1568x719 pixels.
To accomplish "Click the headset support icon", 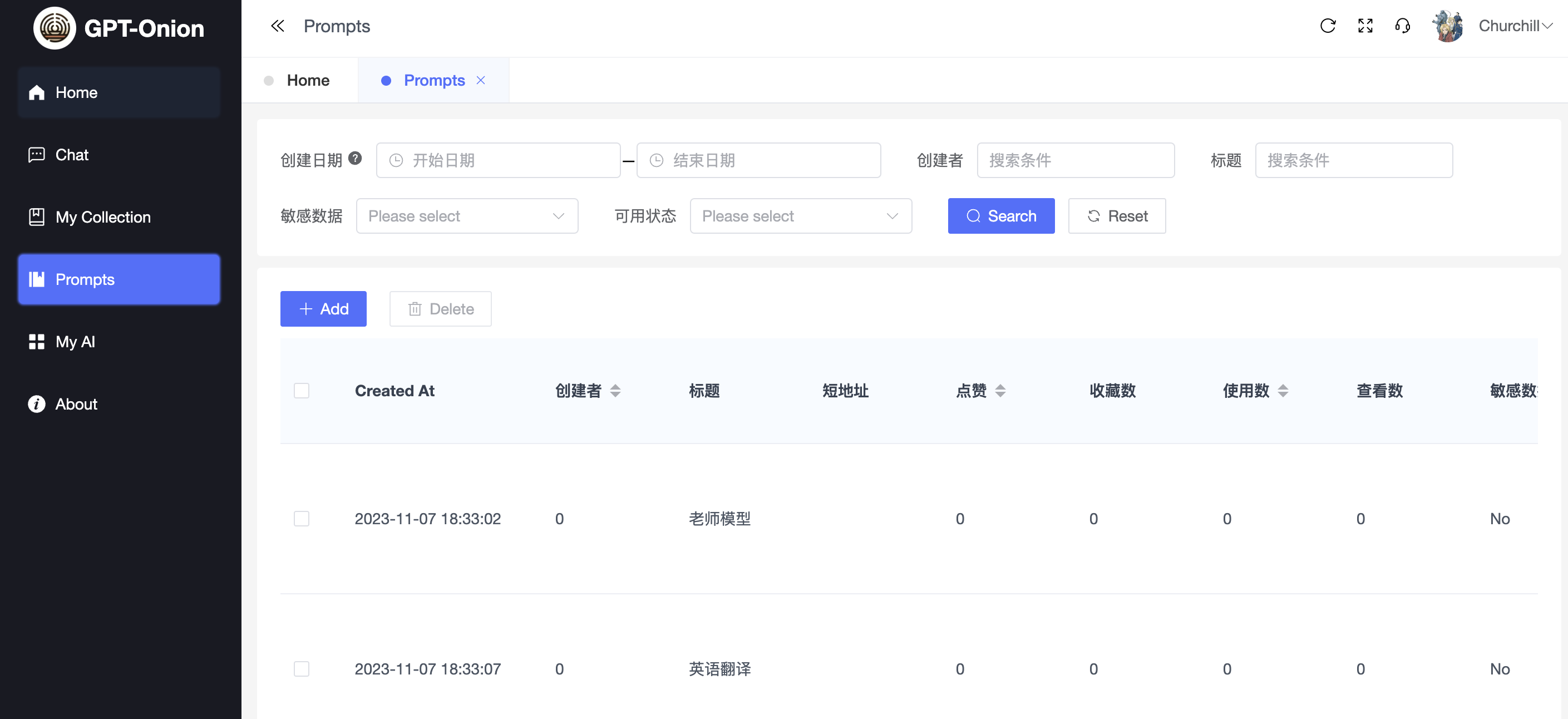I will pos(1402,26).
